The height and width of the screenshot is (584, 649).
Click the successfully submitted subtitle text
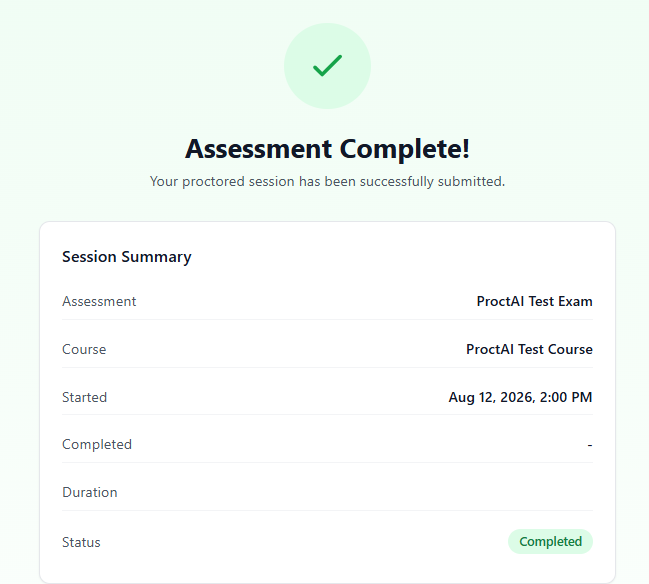[x=327, y=181]
